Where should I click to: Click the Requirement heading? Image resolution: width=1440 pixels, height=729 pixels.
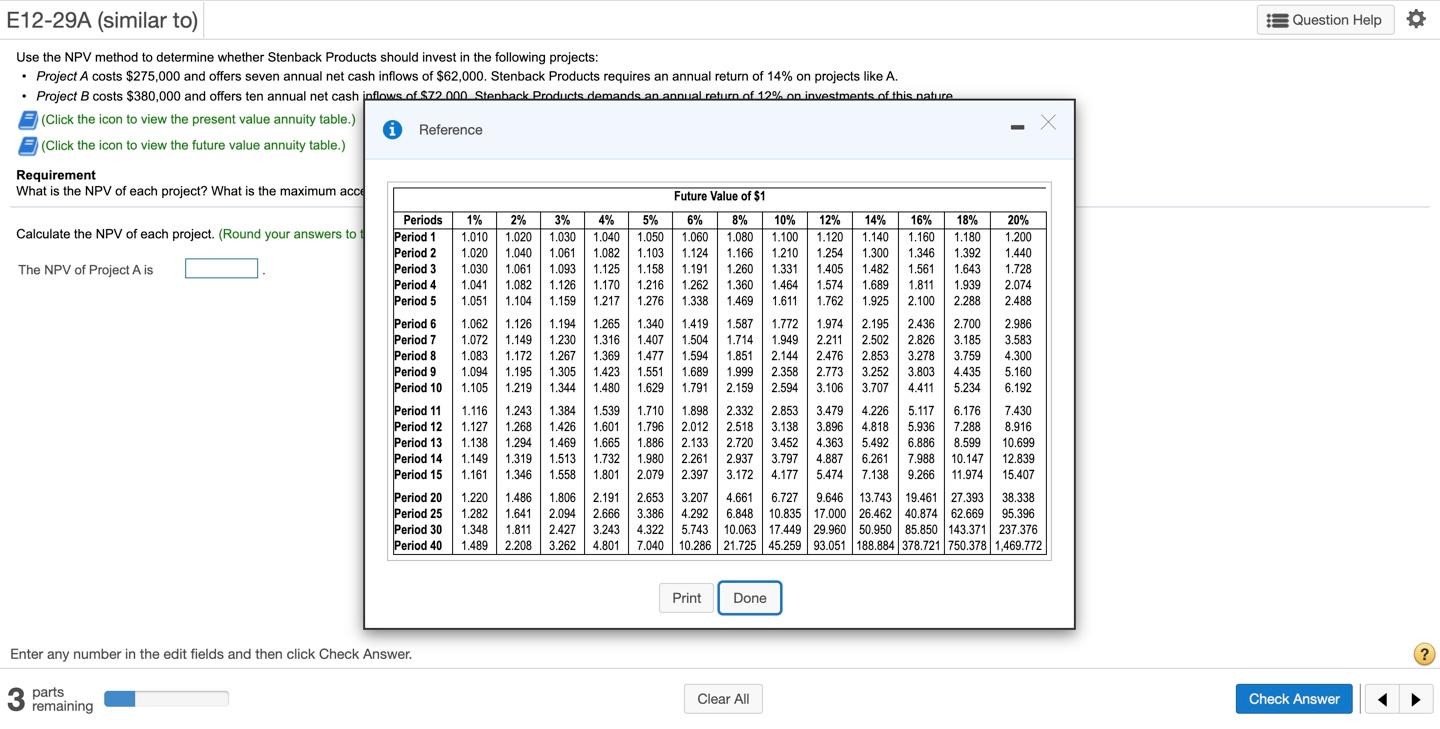click(56, 175)
